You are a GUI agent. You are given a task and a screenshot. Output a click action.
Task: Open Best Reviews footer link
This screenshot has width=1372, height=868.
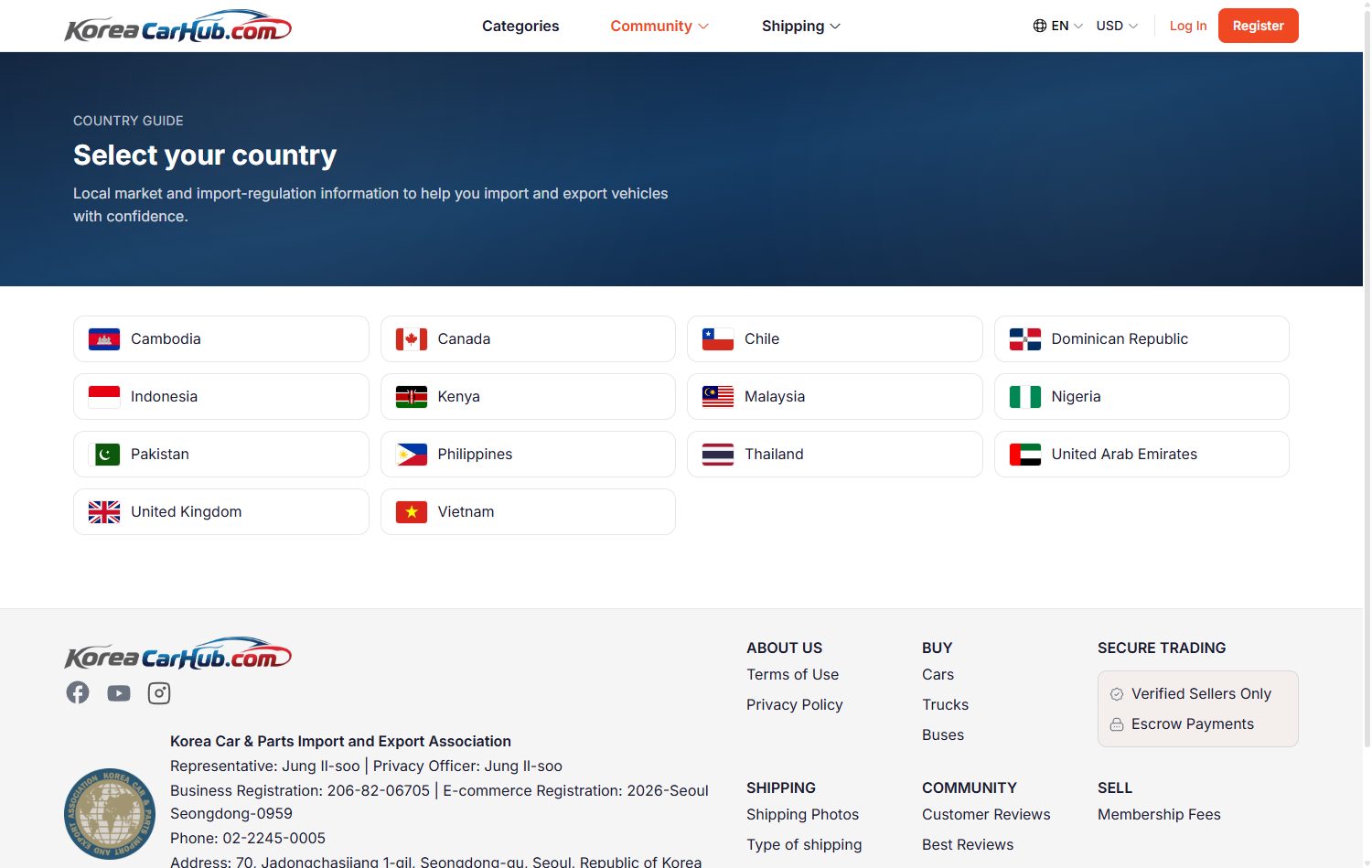coord(968,844)
